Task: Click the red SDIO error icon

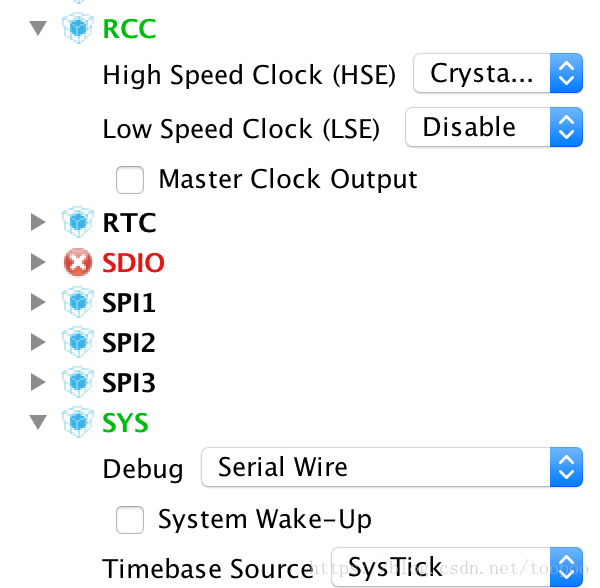Action: click(x=77, y=262)
